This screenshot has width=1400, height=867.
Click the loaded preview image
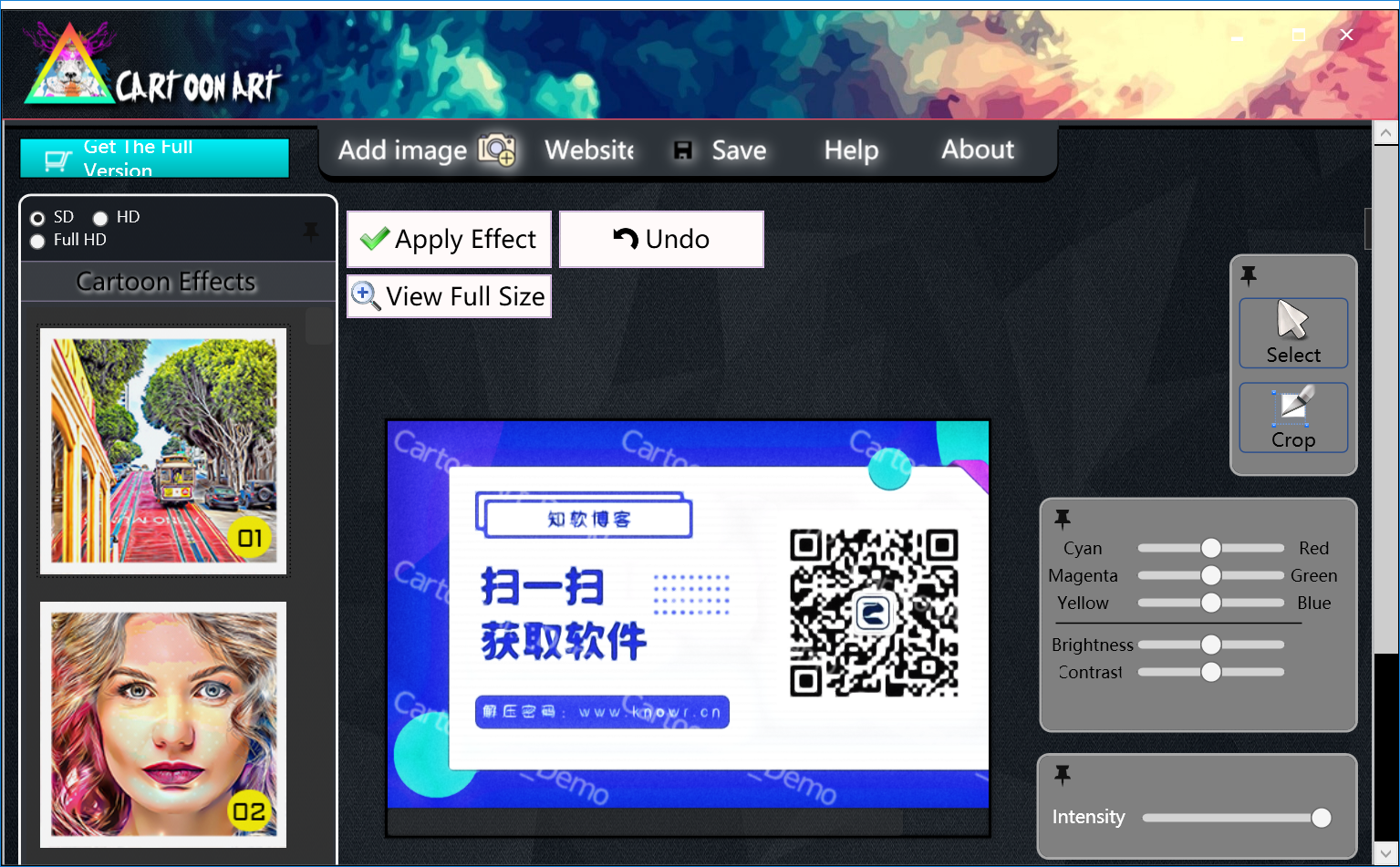click(689, 614)
